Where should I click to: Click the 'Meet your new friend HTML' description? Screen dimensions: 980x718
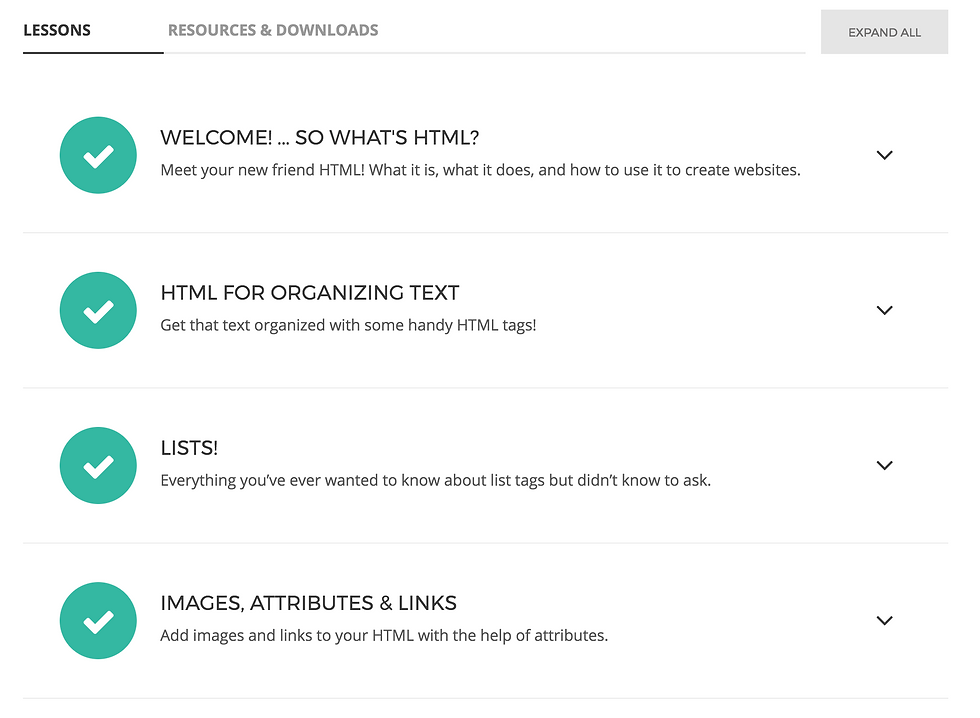coord(480,170)
